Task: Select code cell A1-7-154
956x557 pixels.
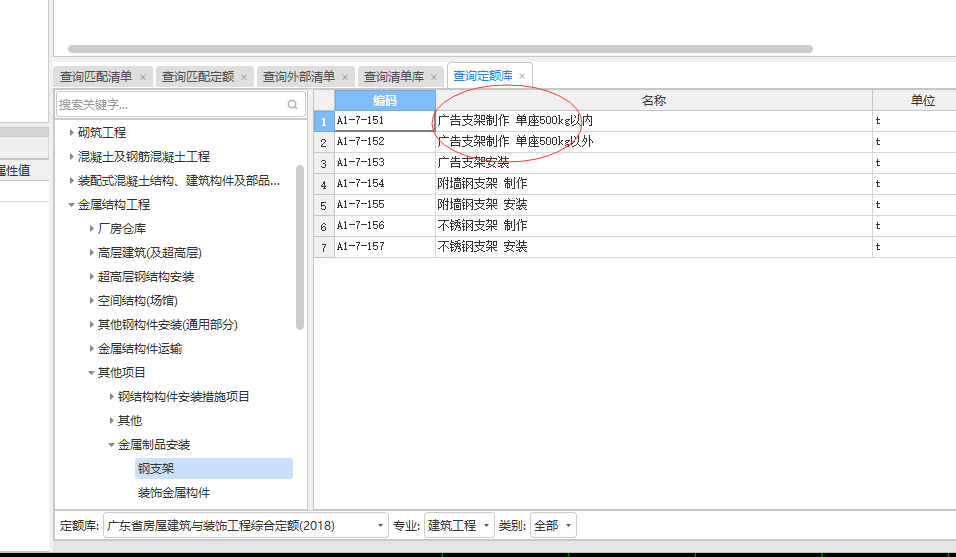Action: point(385,183)
